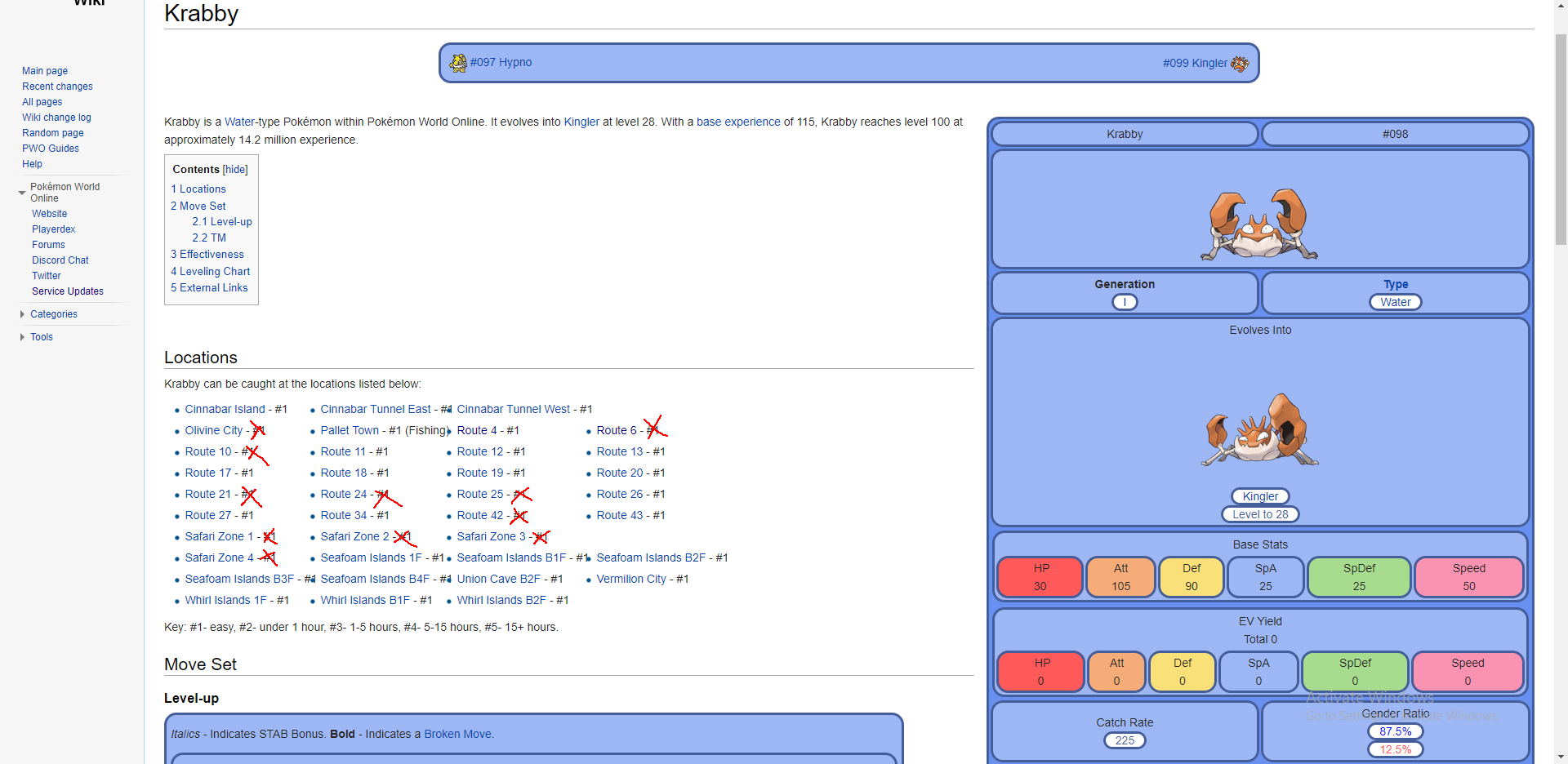Open Cinnabar Tunnel West location

[x=514, y=409]
